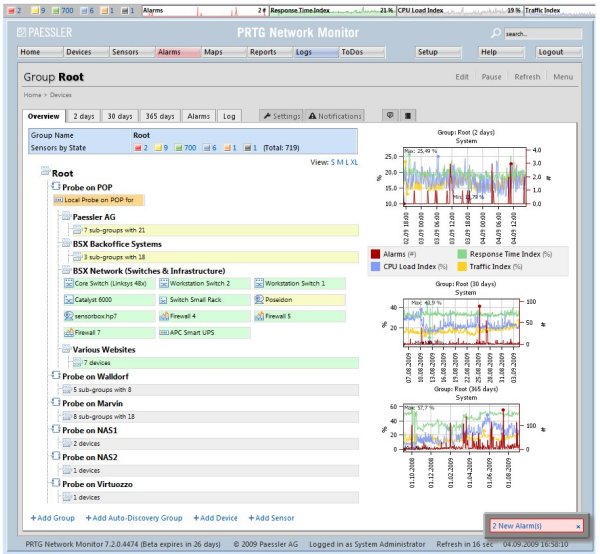Click the red down-sensors icon in top status bar
This screenshot has width=600, height=554.
(x=11, y=11)
